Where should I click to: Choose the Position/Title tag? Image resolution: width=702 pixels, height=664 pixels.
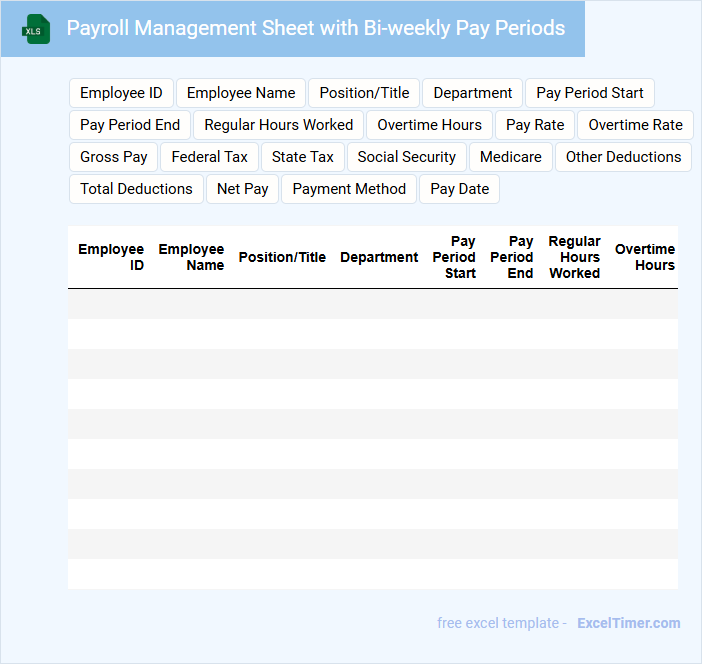pos(364,93)
